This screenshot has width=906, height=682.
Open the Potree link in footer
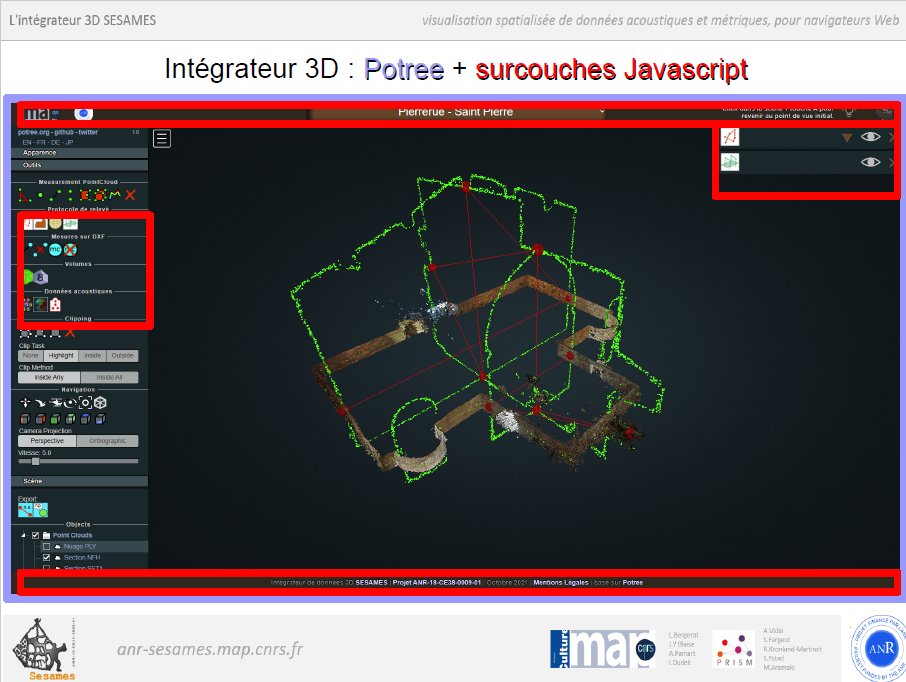(633, 583)
